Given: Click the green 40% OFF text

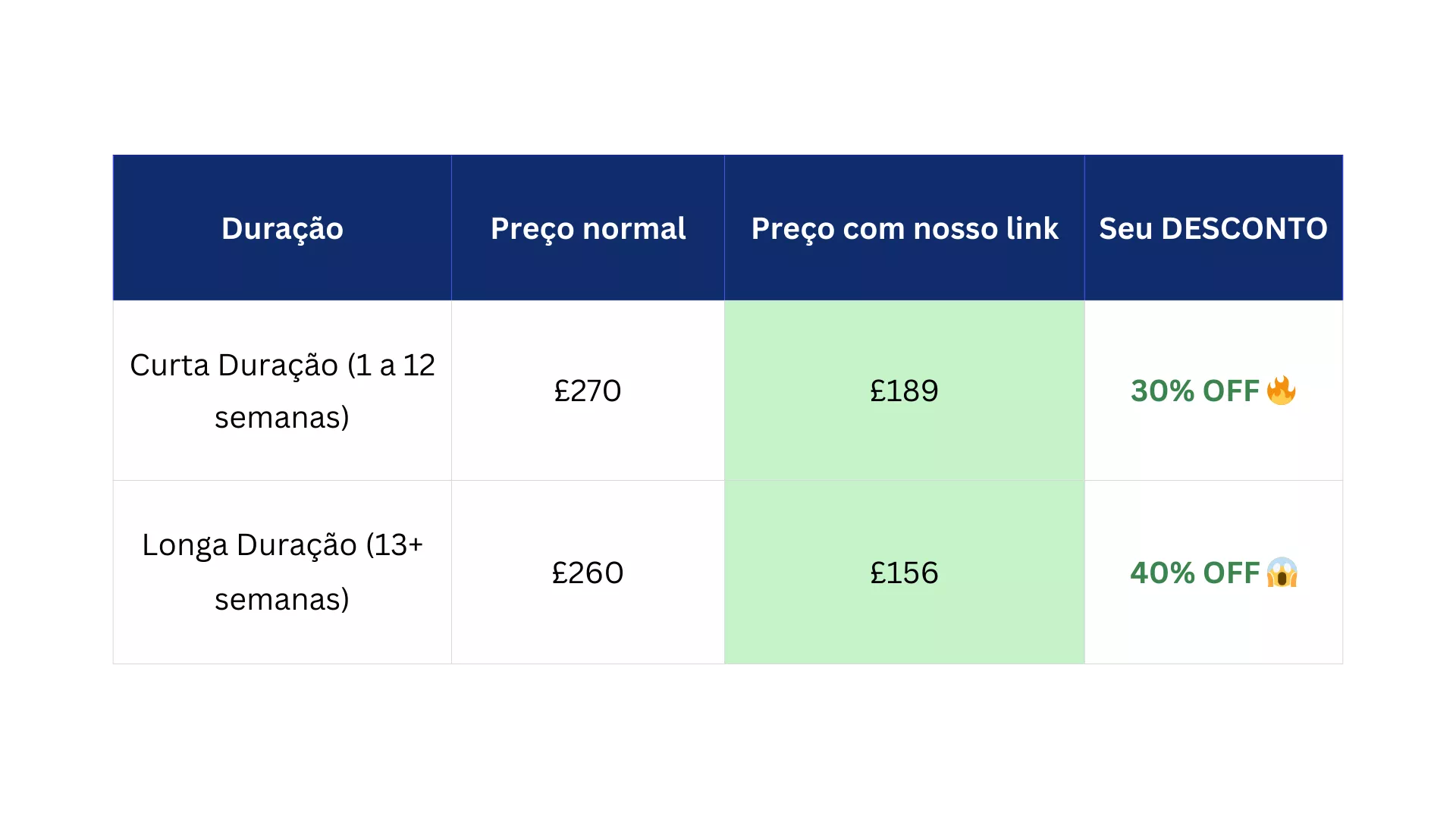Looking at the screenshot, I should [1194, 573].
